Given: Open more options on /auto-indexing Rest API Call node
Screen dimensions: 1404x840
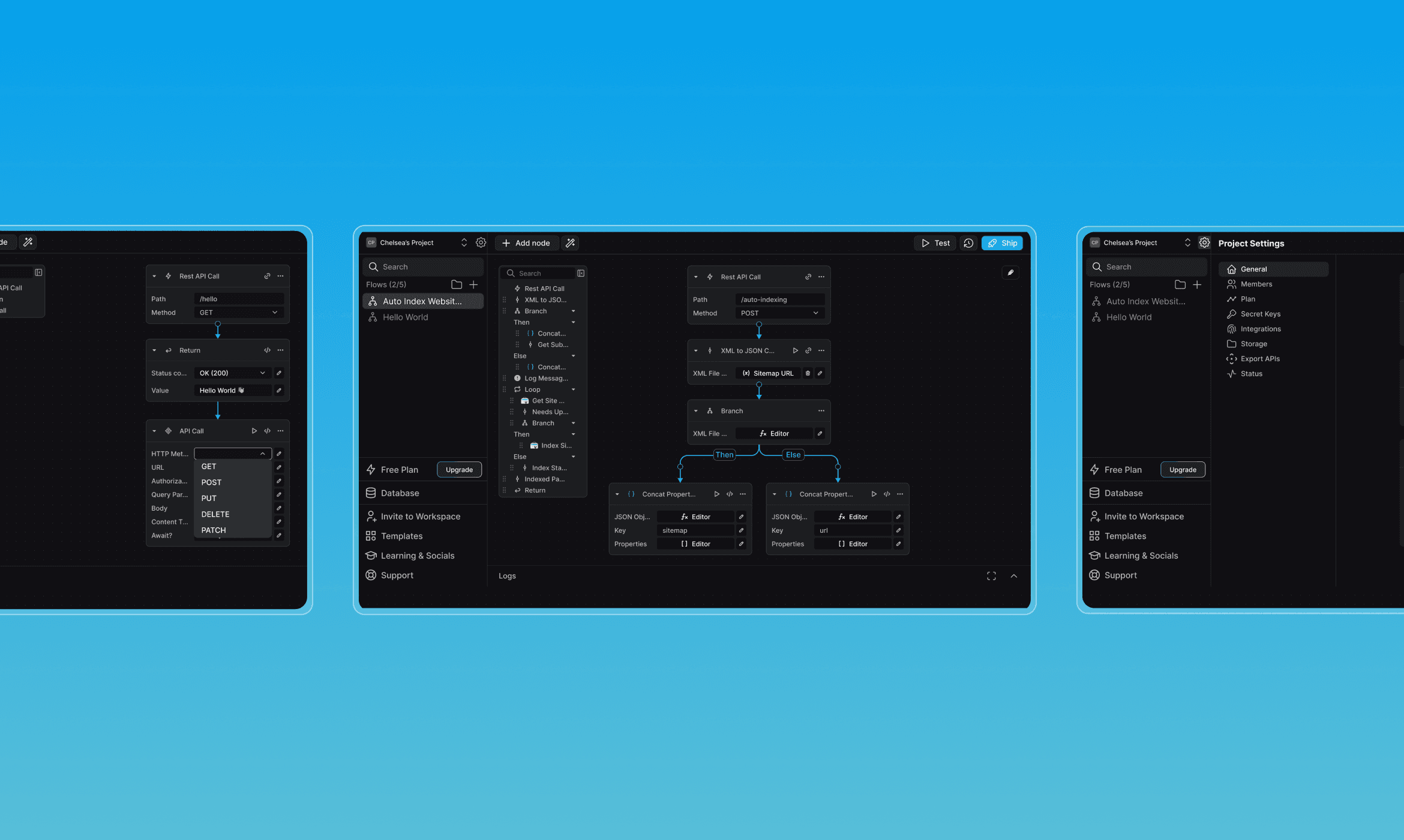Looking at the screenshot, I should pyautogui.click(x=821, y=277).
